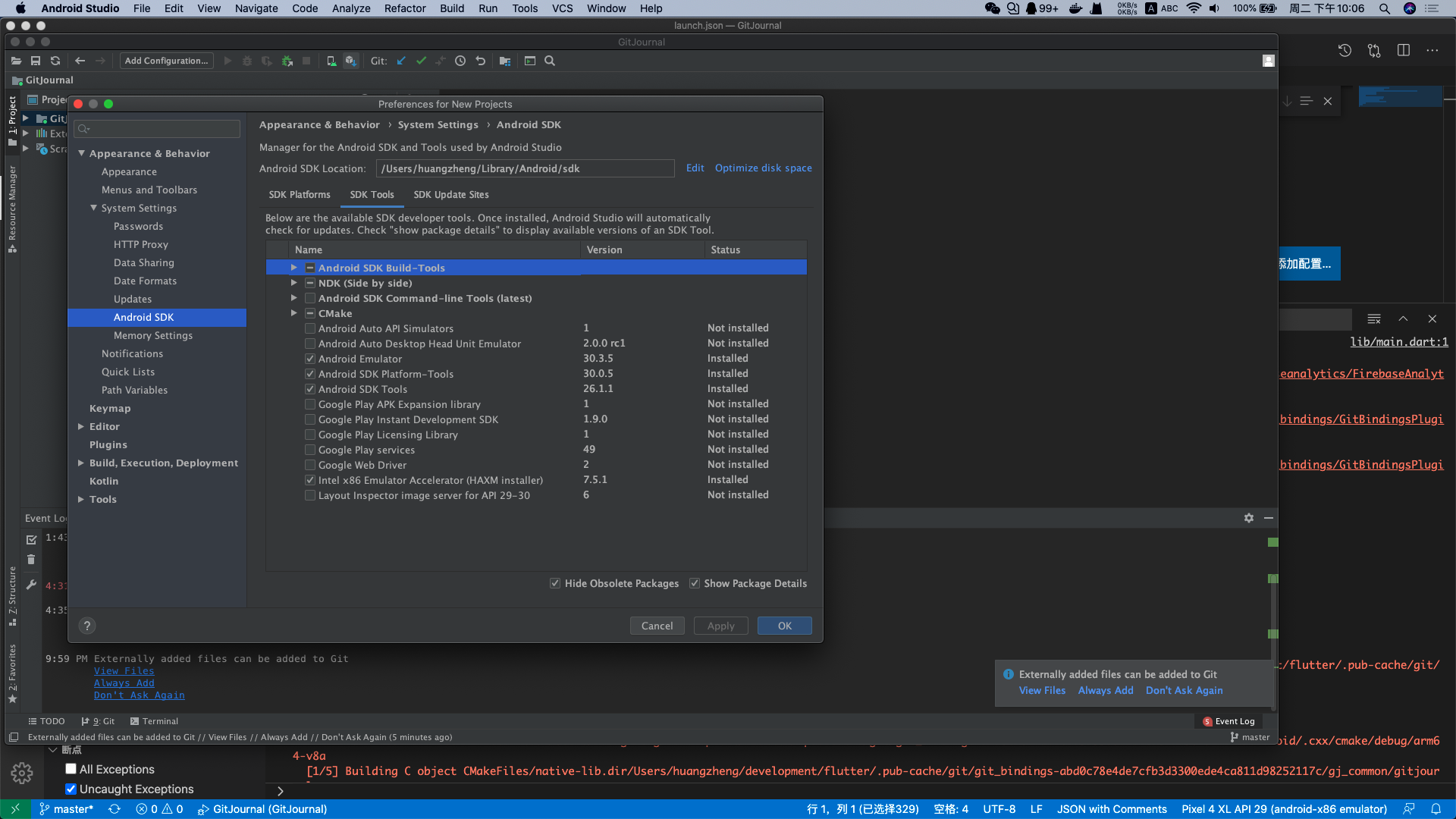1456x819 pixels.
Task: Check the Google Play services package
Action: (x=309, y=449)
